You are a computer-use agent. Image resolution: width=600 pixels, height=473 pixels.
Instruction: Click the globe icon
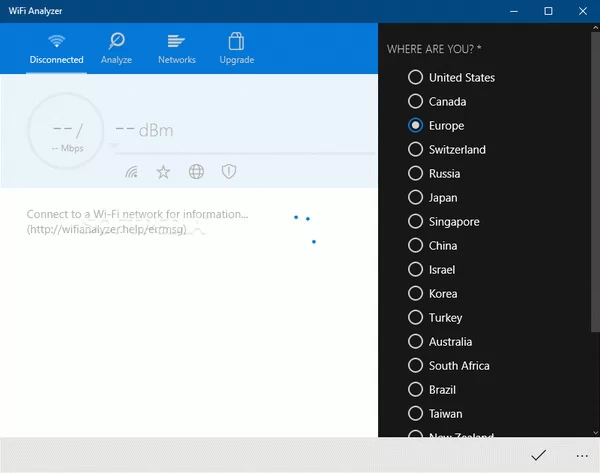(196, 172)
